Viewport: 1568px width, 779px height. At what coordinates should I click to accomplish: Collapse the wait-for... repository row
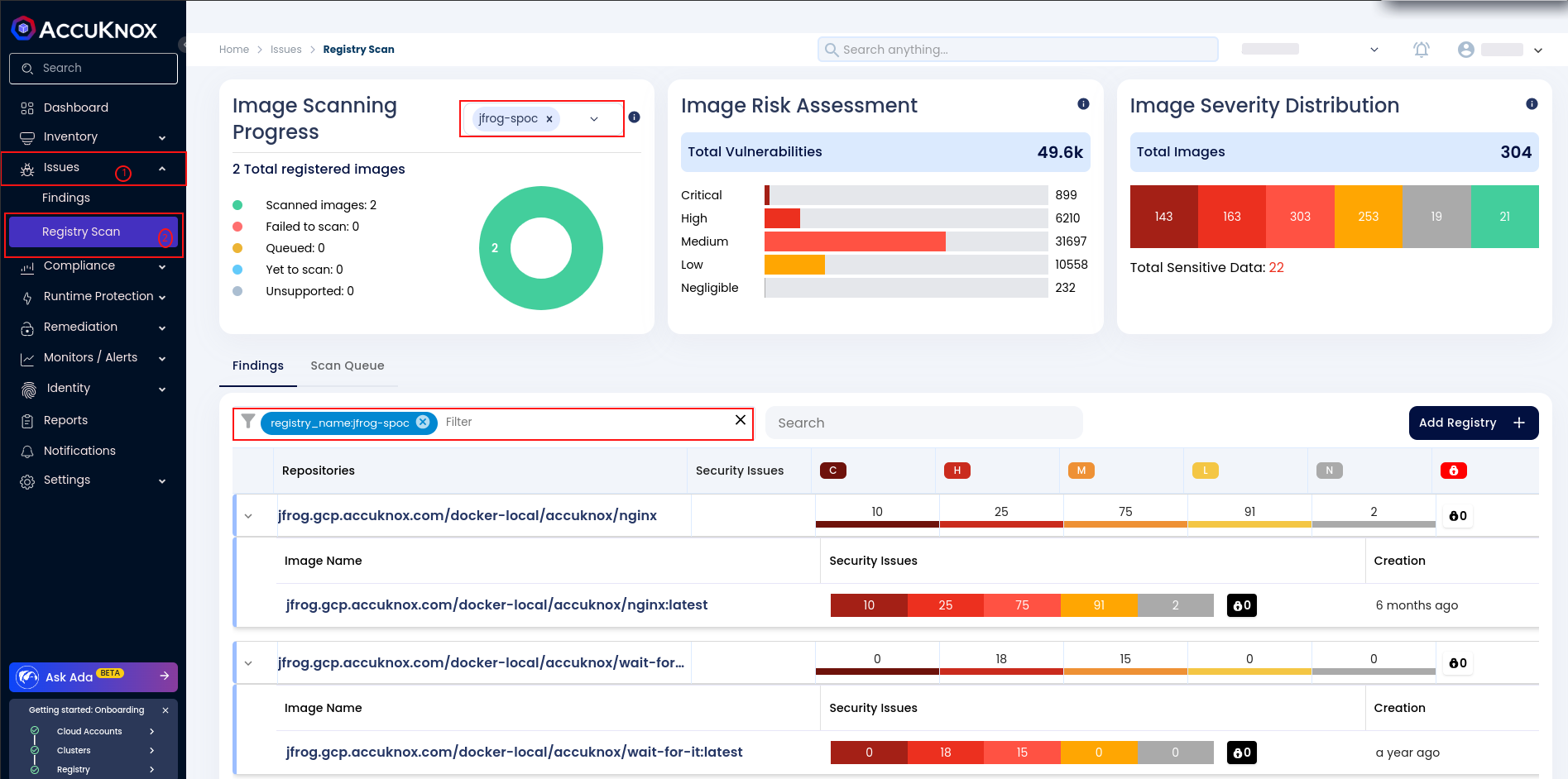pos(248,663)
